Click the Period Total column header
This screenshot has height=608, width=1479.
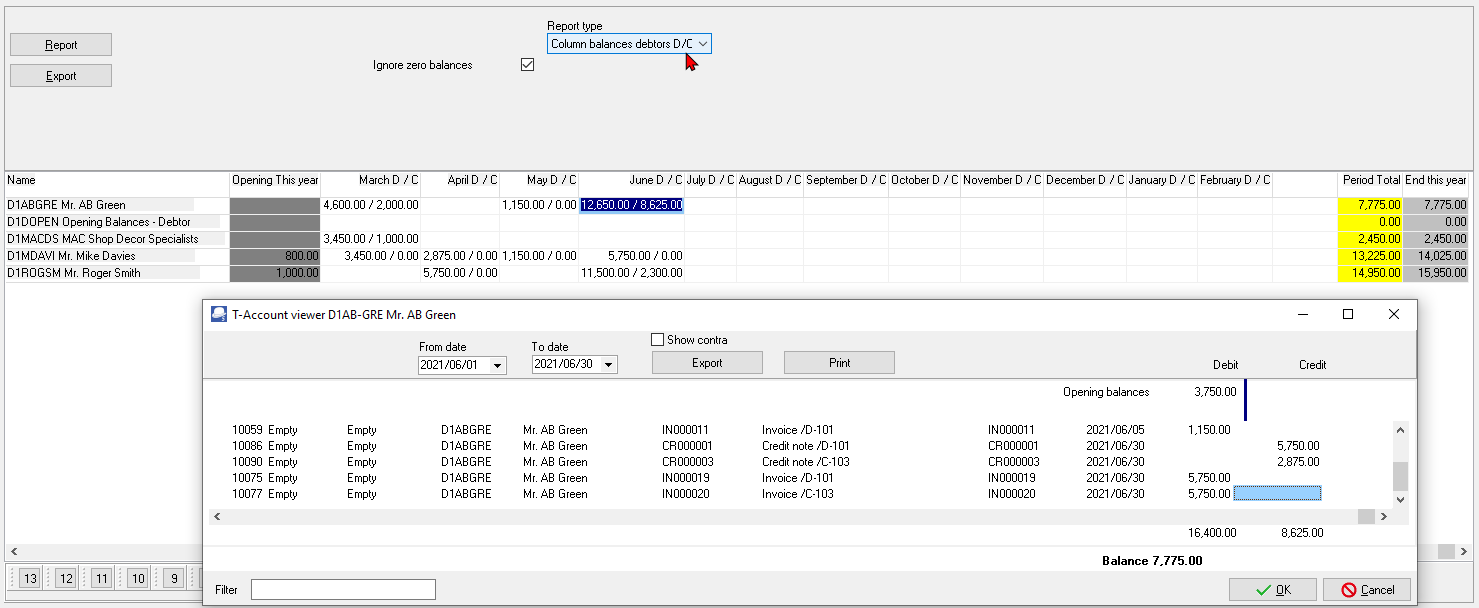[1371, 180]
